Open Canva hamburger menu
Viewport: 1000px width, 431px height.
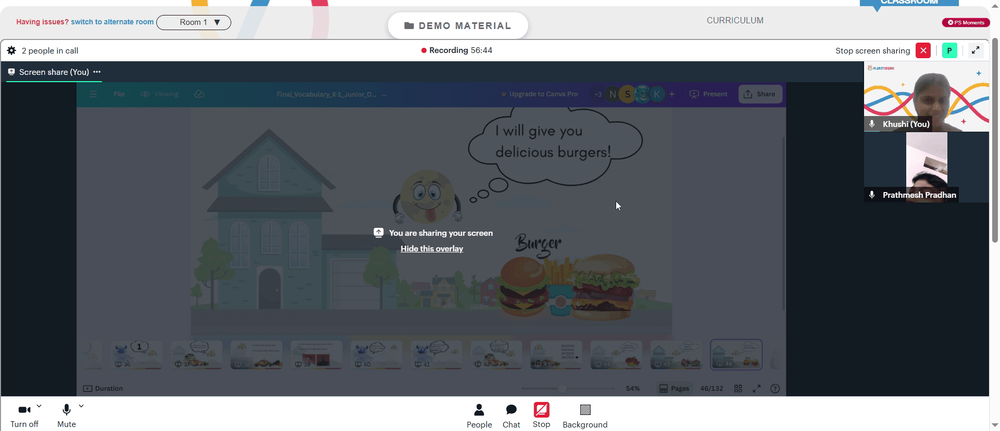click(94, 94)
